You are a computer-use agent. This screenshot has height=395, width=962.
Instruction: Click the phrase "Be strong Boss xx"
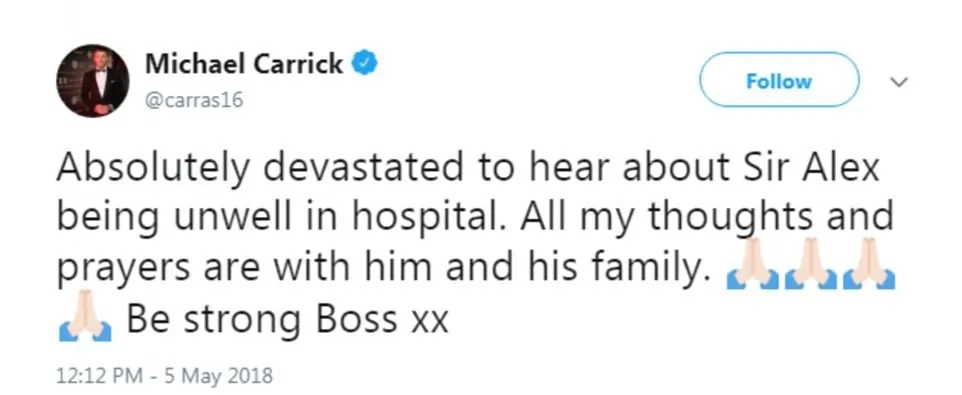288,318
